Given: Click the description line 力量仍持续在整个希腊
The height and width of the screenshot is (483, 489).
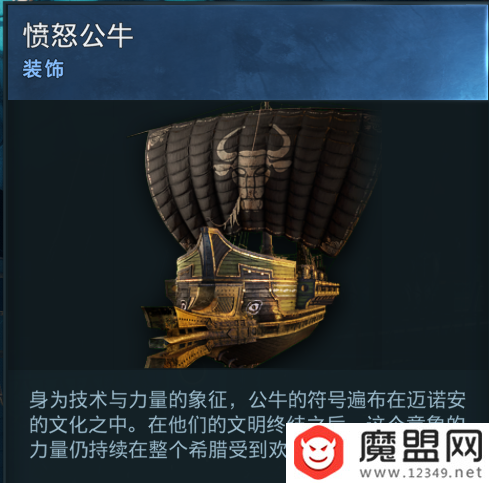Looking at the screenshot, I should 158,450.
